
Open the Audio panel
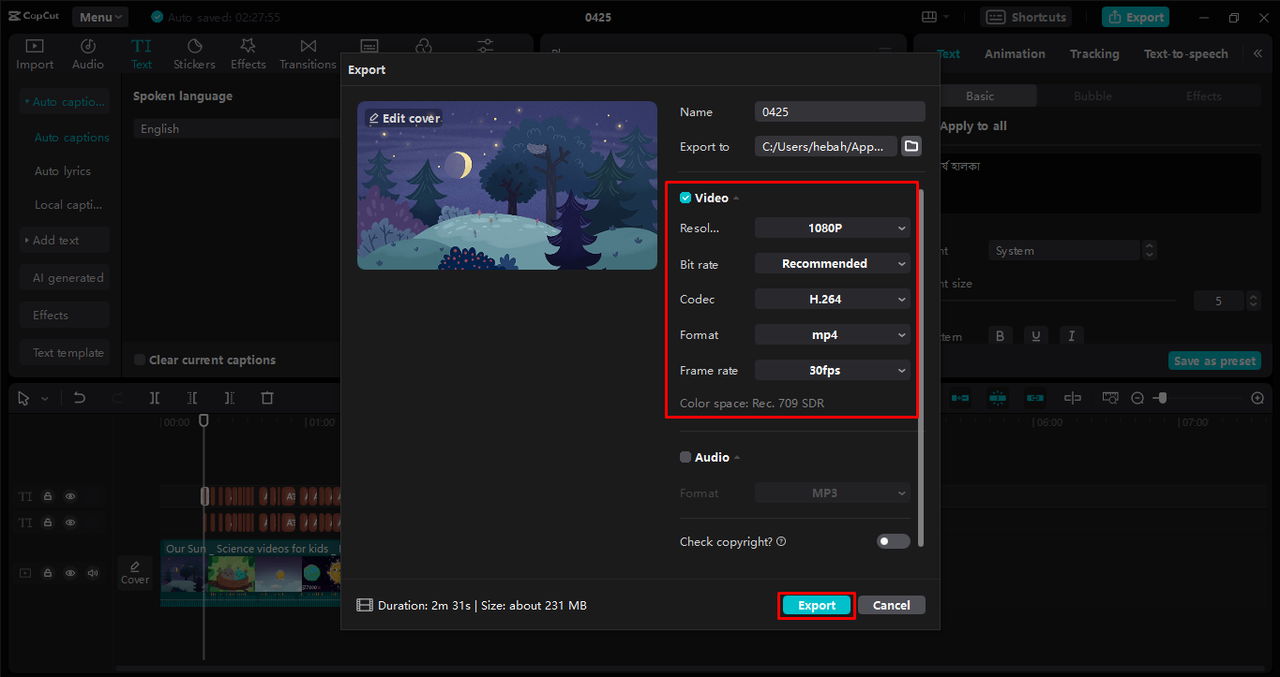88,54
